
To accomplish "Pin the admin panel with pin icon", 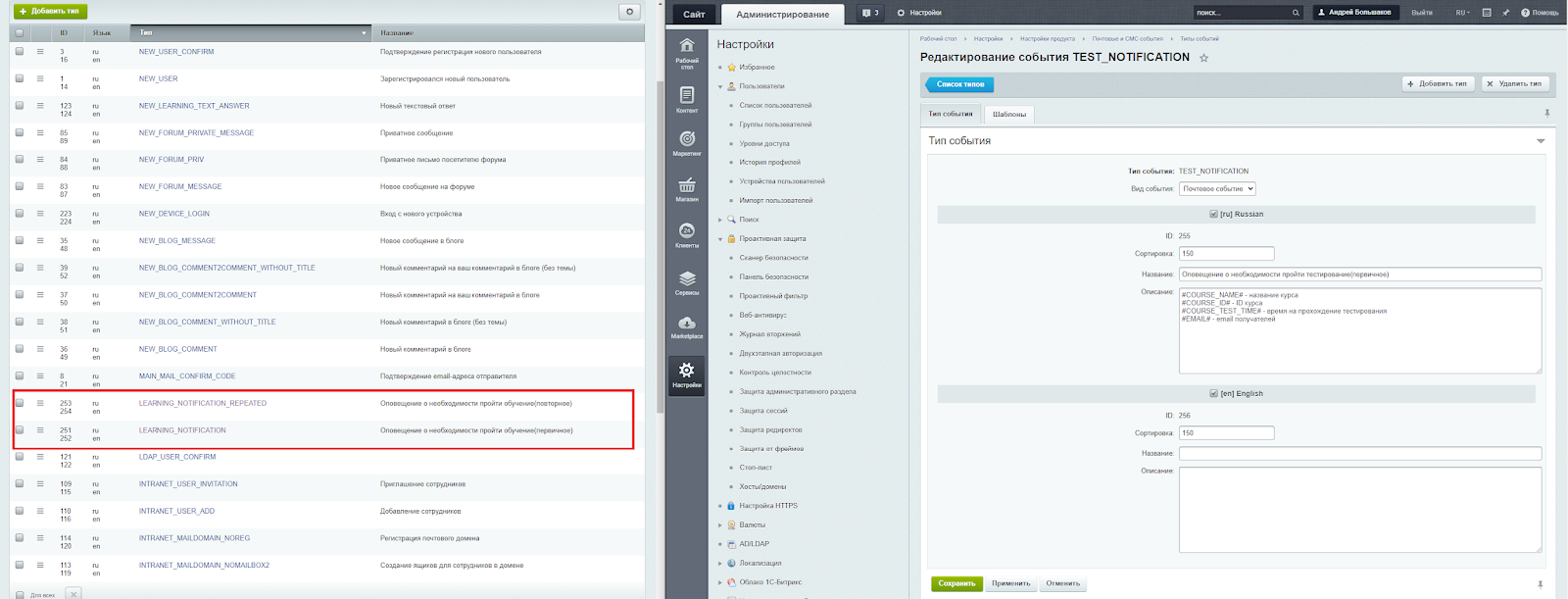I will [x=1506, y=13].
